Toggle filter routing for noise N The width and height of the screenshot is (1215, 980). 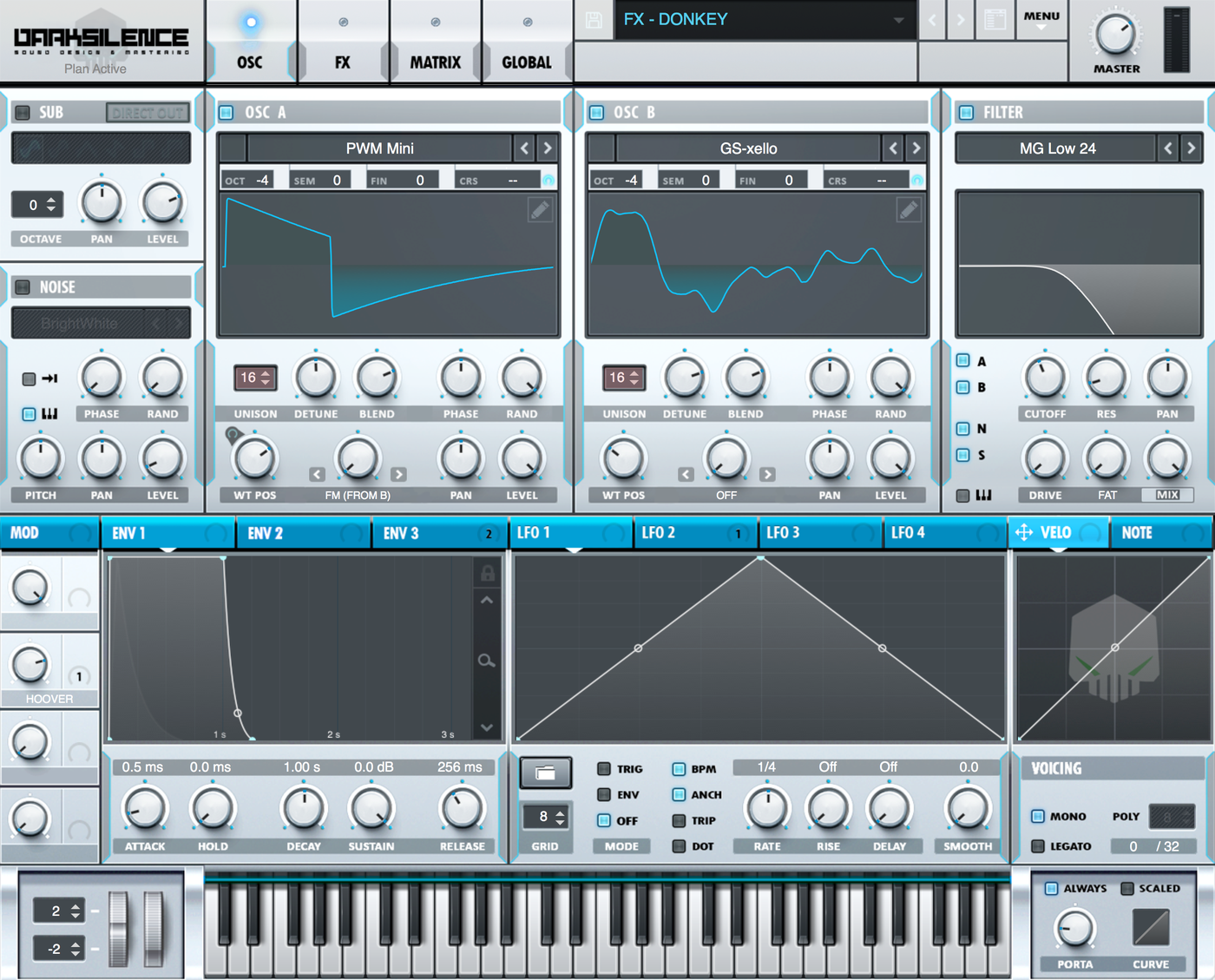pos(962,428)
